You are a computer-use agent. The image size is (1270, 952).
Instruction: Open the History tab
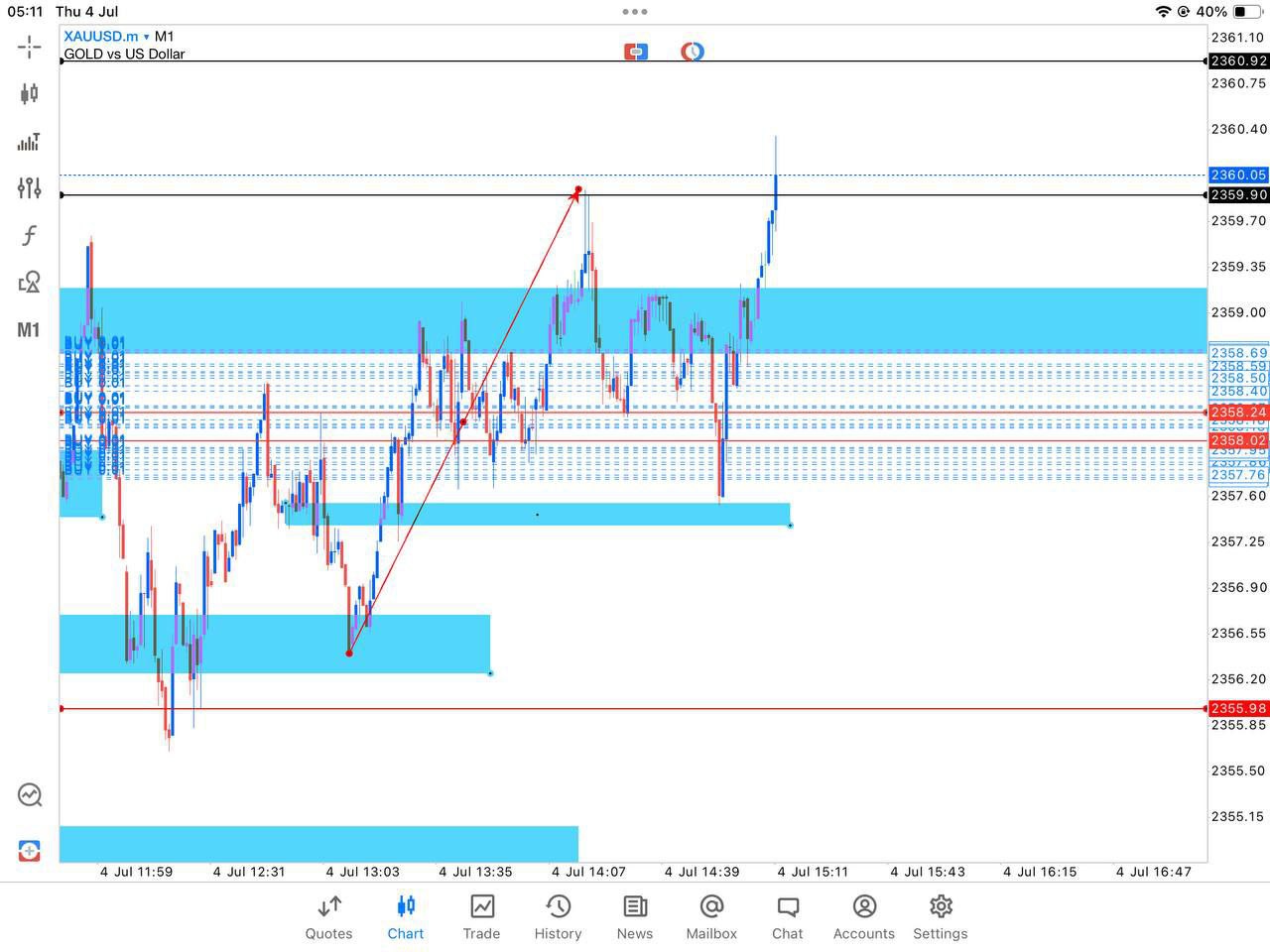[558, 916]
